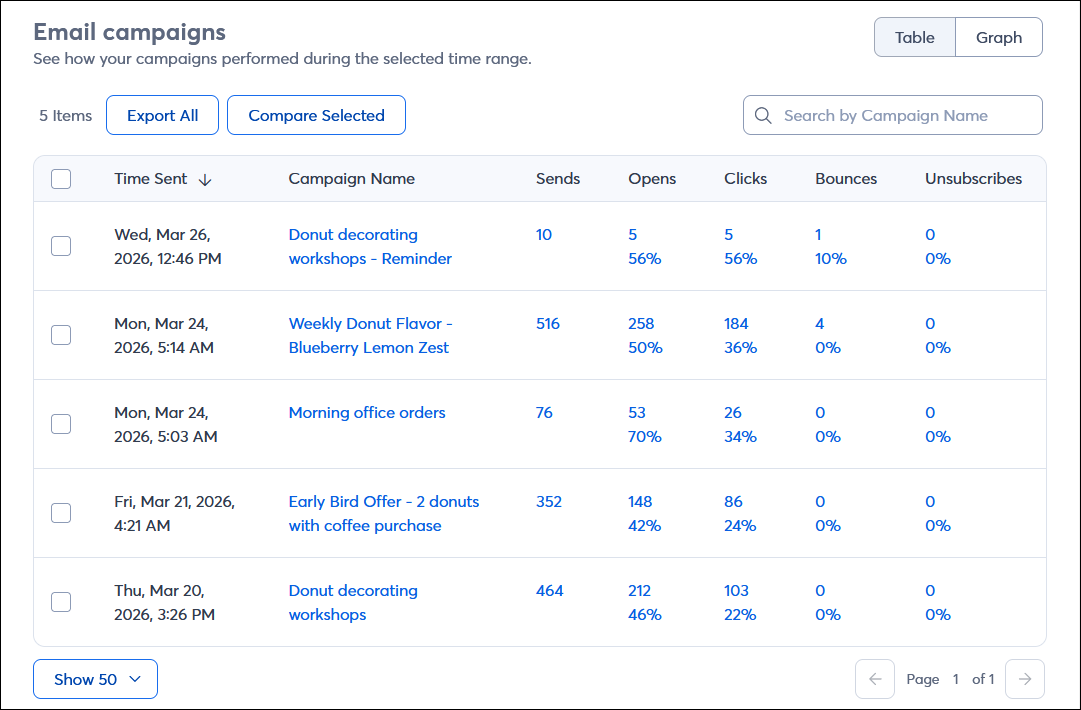Open Donut decorating workshops - Reminder campaign
Image resolution: width=1081 pixels, height=710 pixels.
tap(371, 246)
